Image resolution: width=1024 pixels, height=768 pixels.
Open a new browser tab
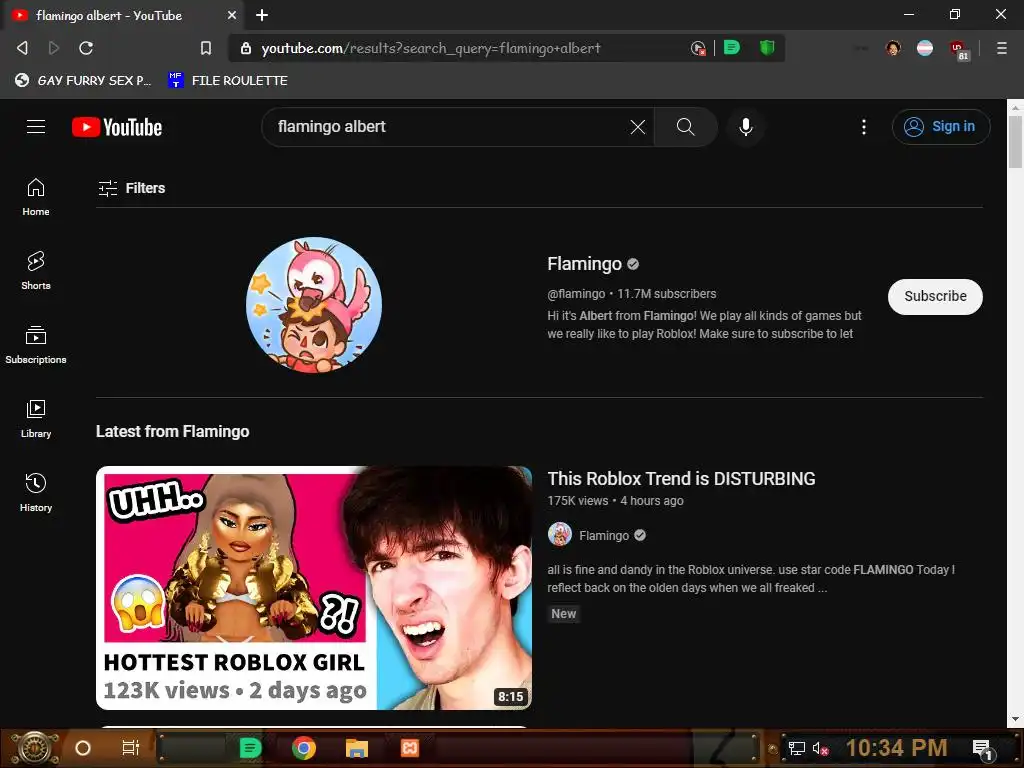point(262,15)
